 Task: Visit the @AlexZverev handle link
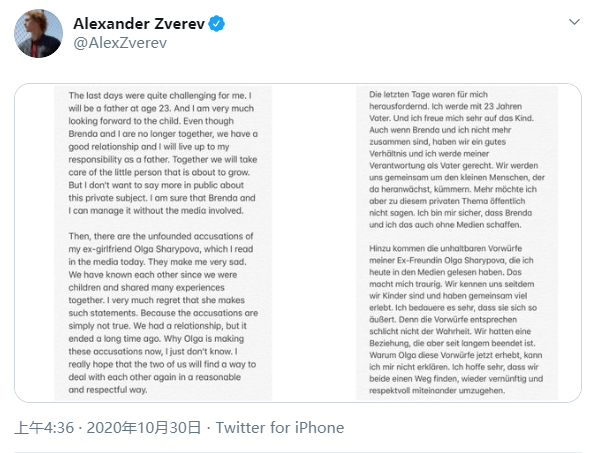pos(120,43)
